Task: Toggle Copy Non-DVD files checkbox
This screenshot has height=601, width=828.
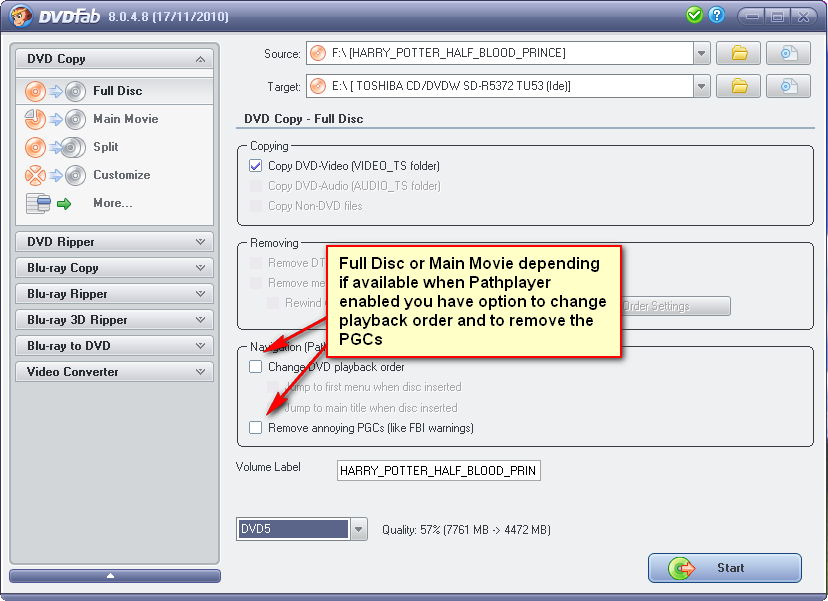Action: [256, 206]
